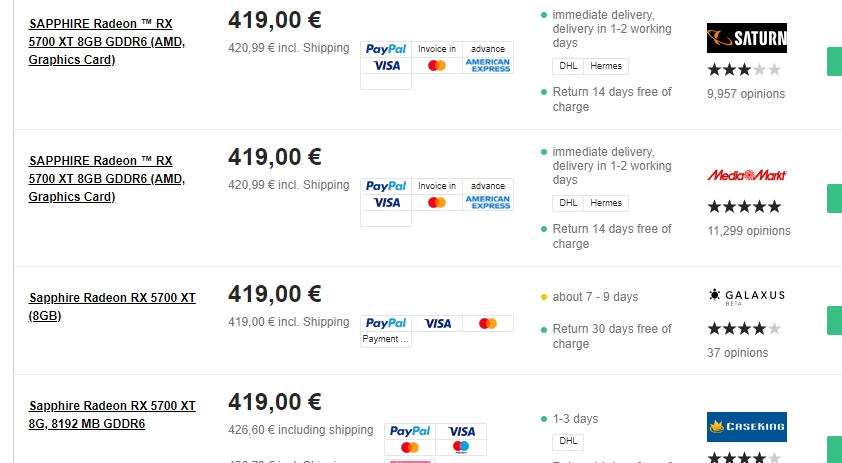Click the Saturn three-star rating

[x=744, y=69]
